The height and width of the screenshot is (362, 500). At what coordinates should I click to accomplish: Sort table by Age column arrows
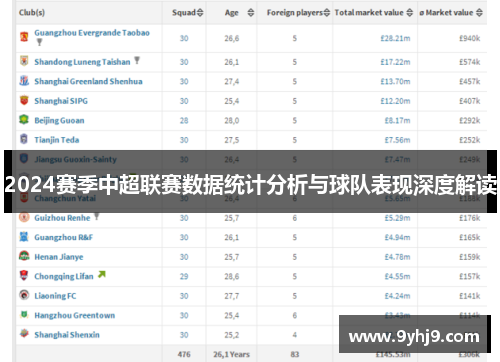coord(251,13)
